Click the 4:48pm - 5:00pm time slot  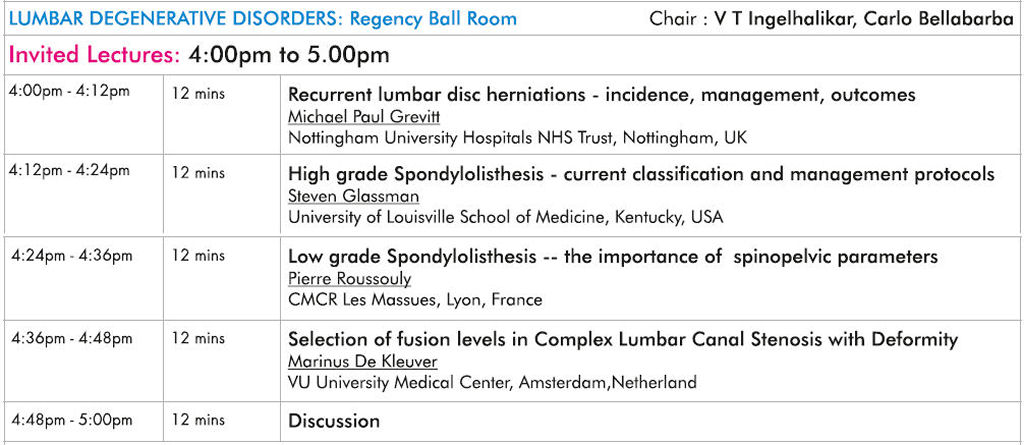click(x=72, y=420)
